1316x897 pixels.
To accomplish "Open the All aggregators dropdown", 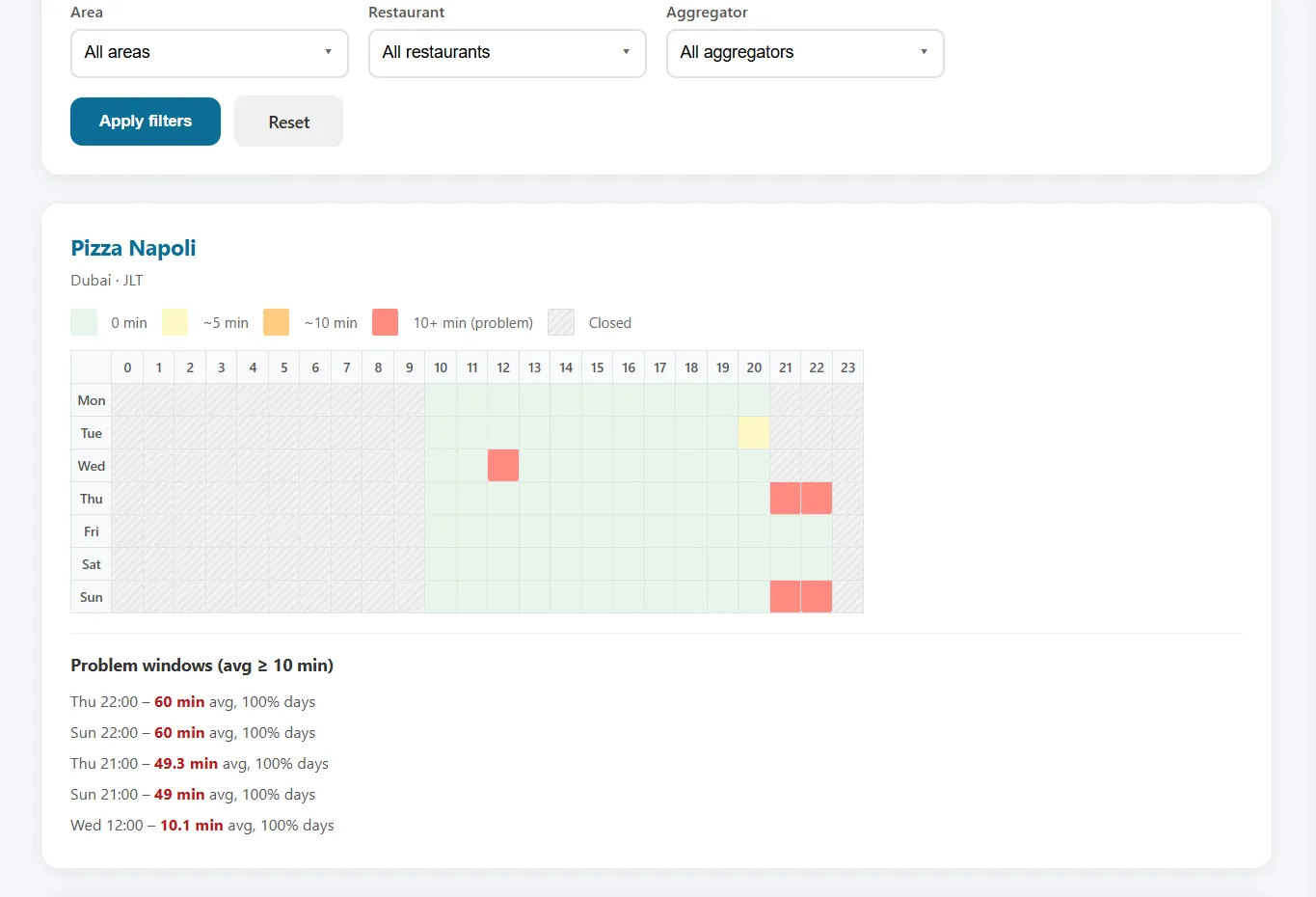I will pyautogui.click(x=805, y=53).
